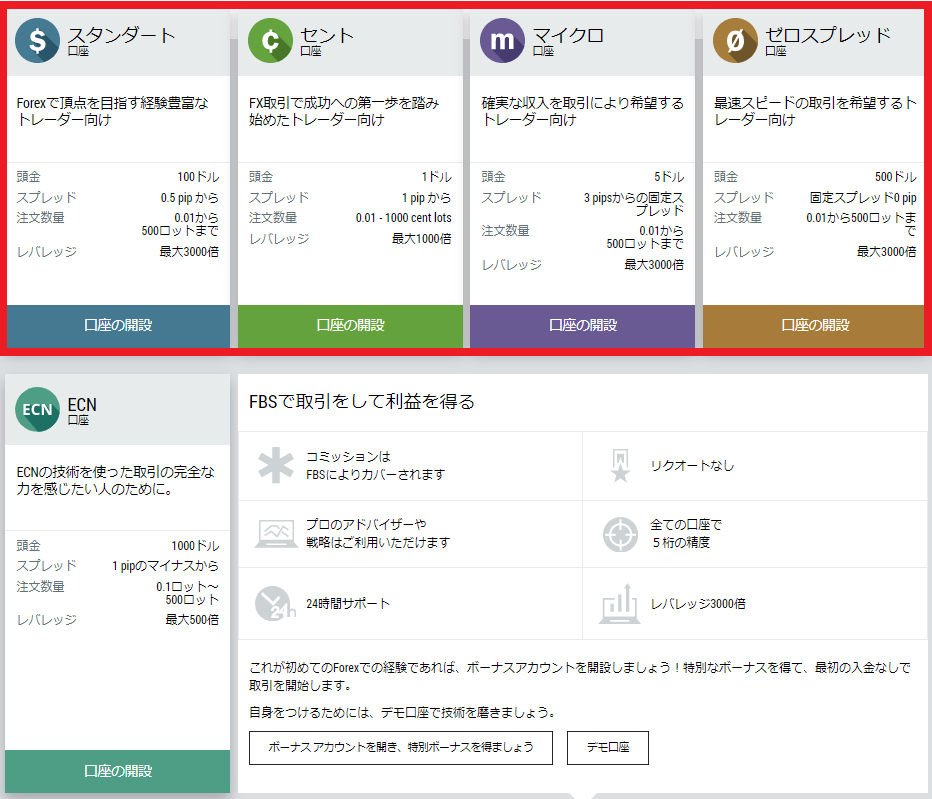Click the FBSで取引をして利益を得る heading
This screenshot has width=932, height=799.
361,402
